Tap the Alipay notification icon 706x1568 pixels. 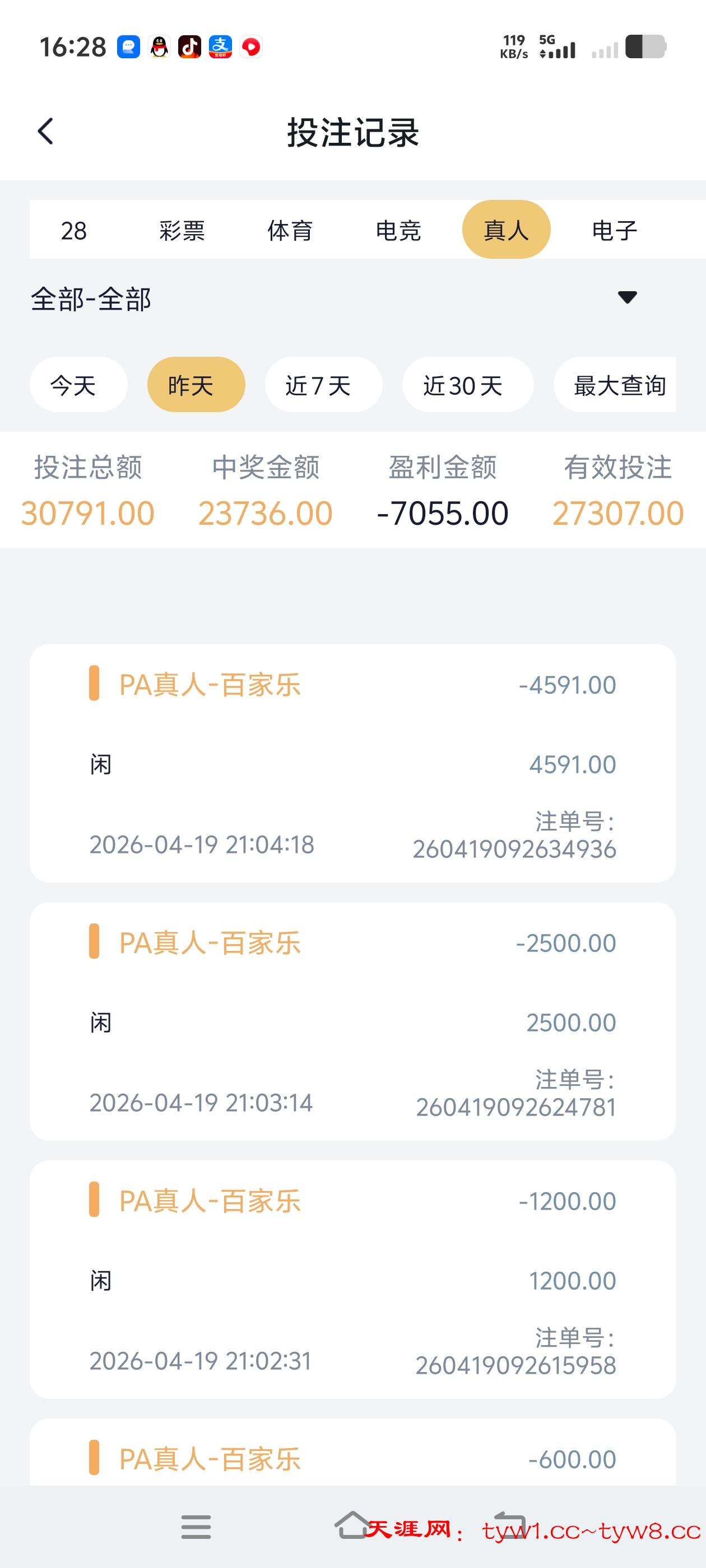[220, 47]
